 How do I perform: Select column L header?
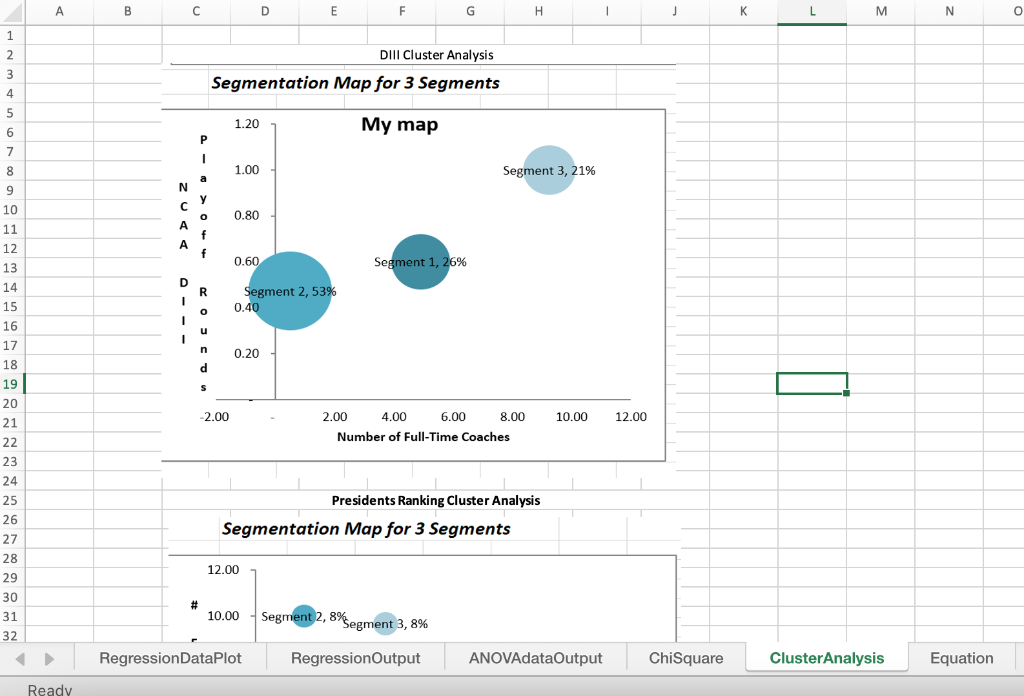pos(812,11)
